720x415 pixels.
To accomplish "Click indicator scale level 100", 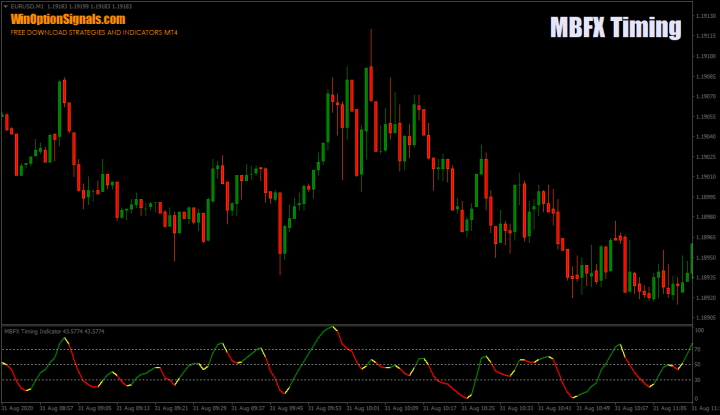I will click(x=699, y=331).
